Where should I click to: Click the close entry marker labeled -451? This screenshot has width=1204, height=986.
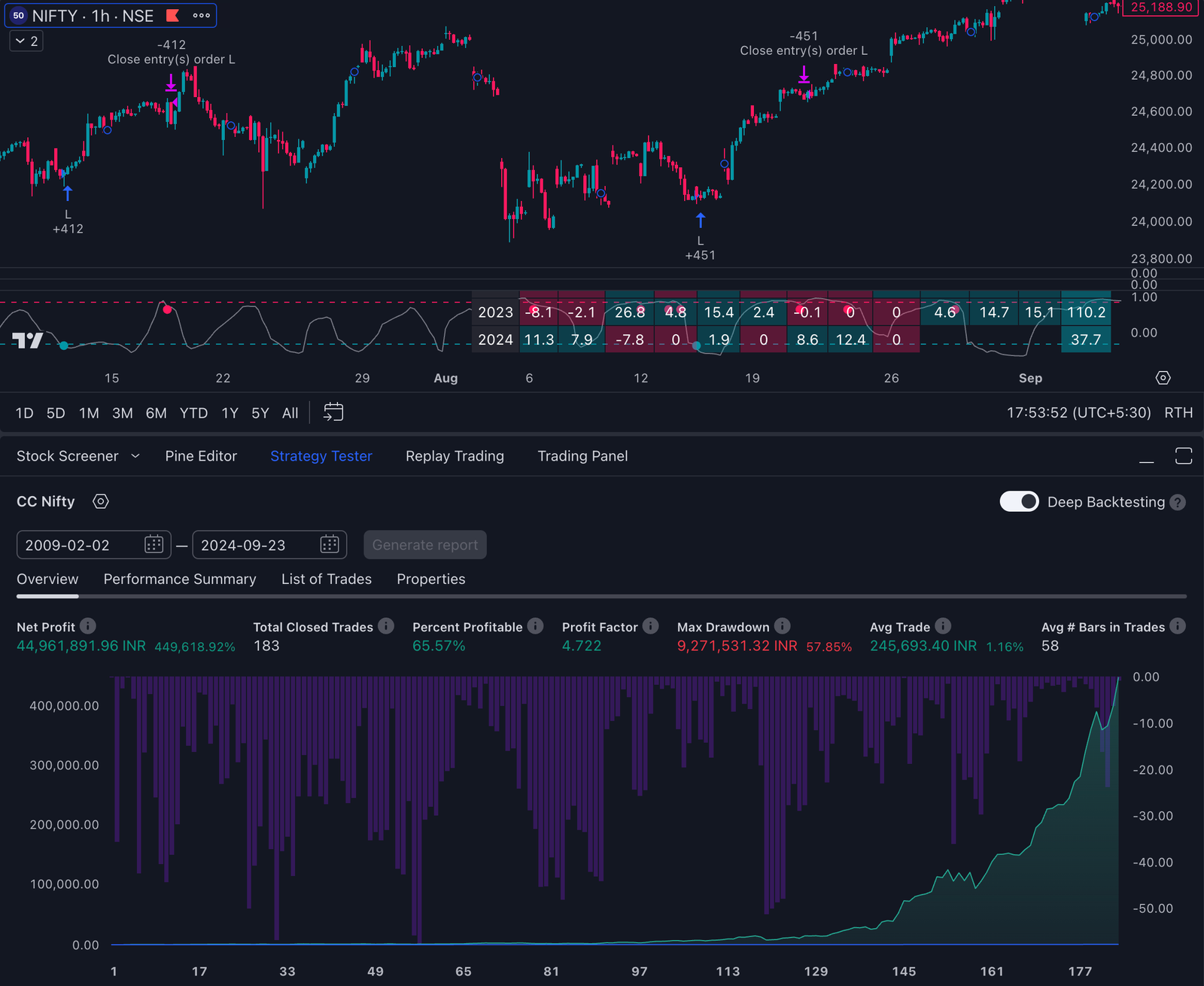804,74
